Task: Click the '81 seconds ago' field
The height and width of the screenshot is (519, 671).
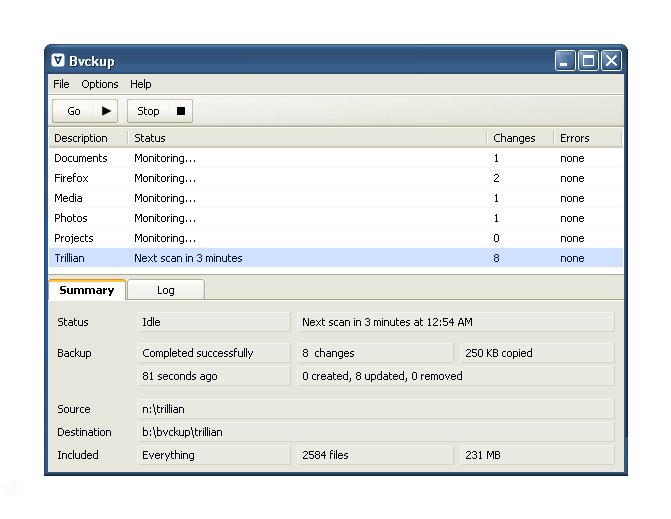Action: (214, 376)
